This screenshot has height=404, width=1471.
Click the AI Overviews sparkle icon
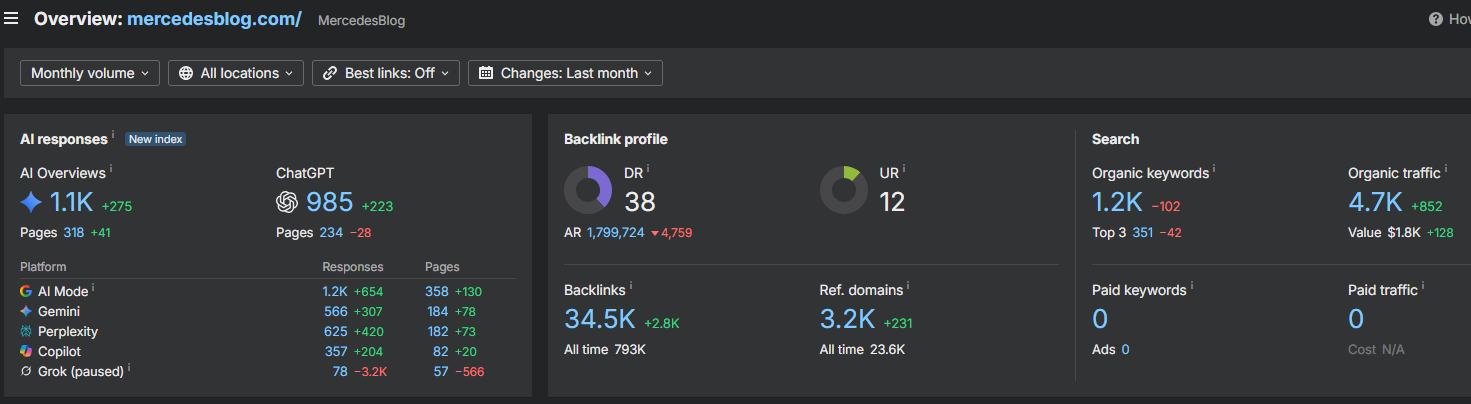click(x=31, y=203)
